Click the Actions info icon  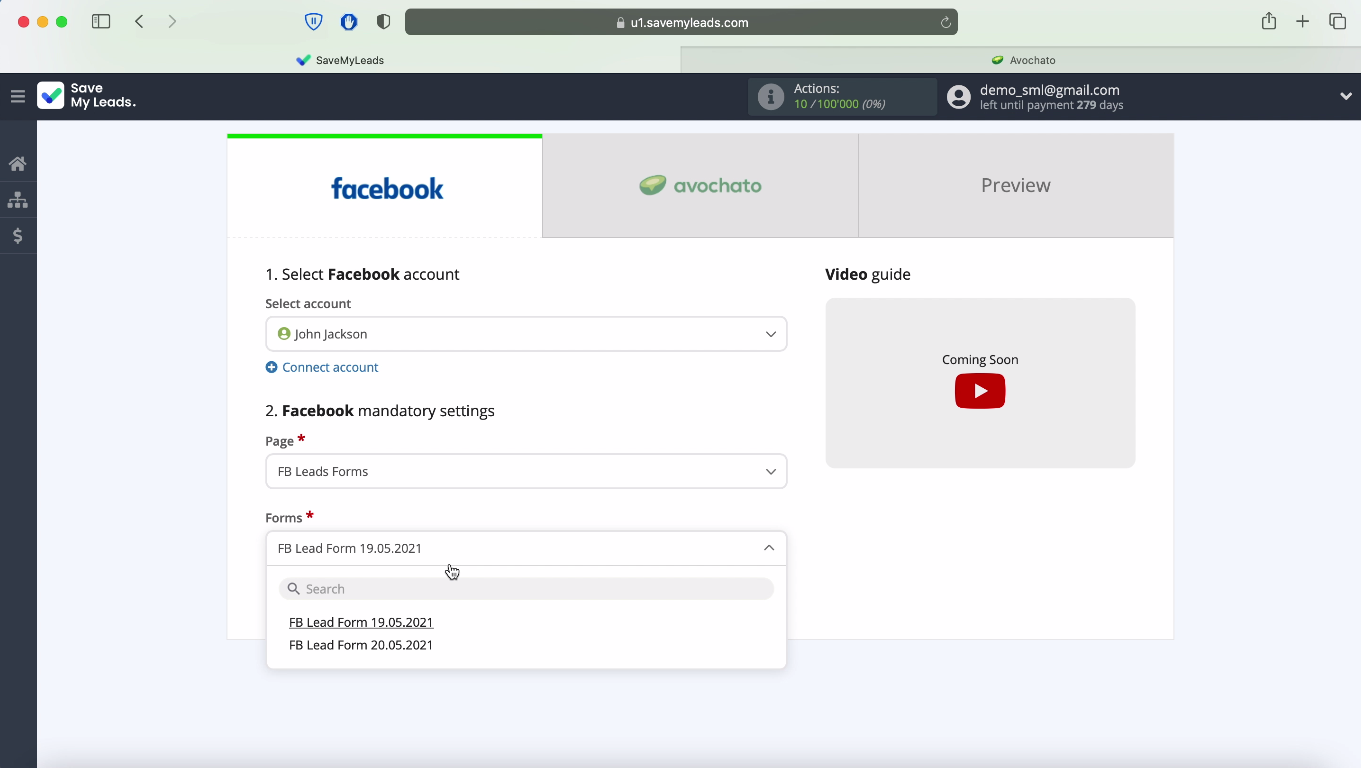tap(771, 96)
